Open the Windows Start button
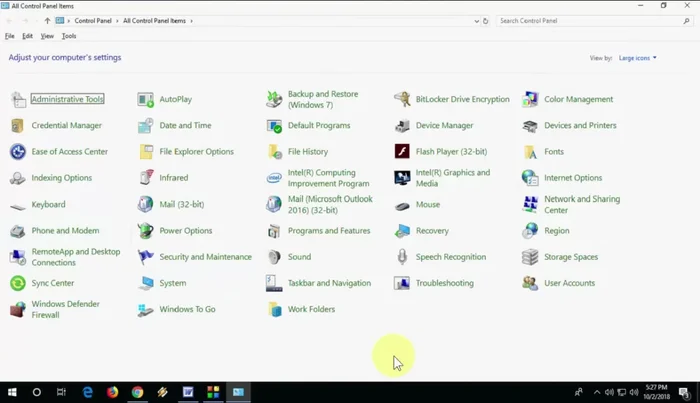This screenshot has width=700, height=403. (x=12, y=392)
